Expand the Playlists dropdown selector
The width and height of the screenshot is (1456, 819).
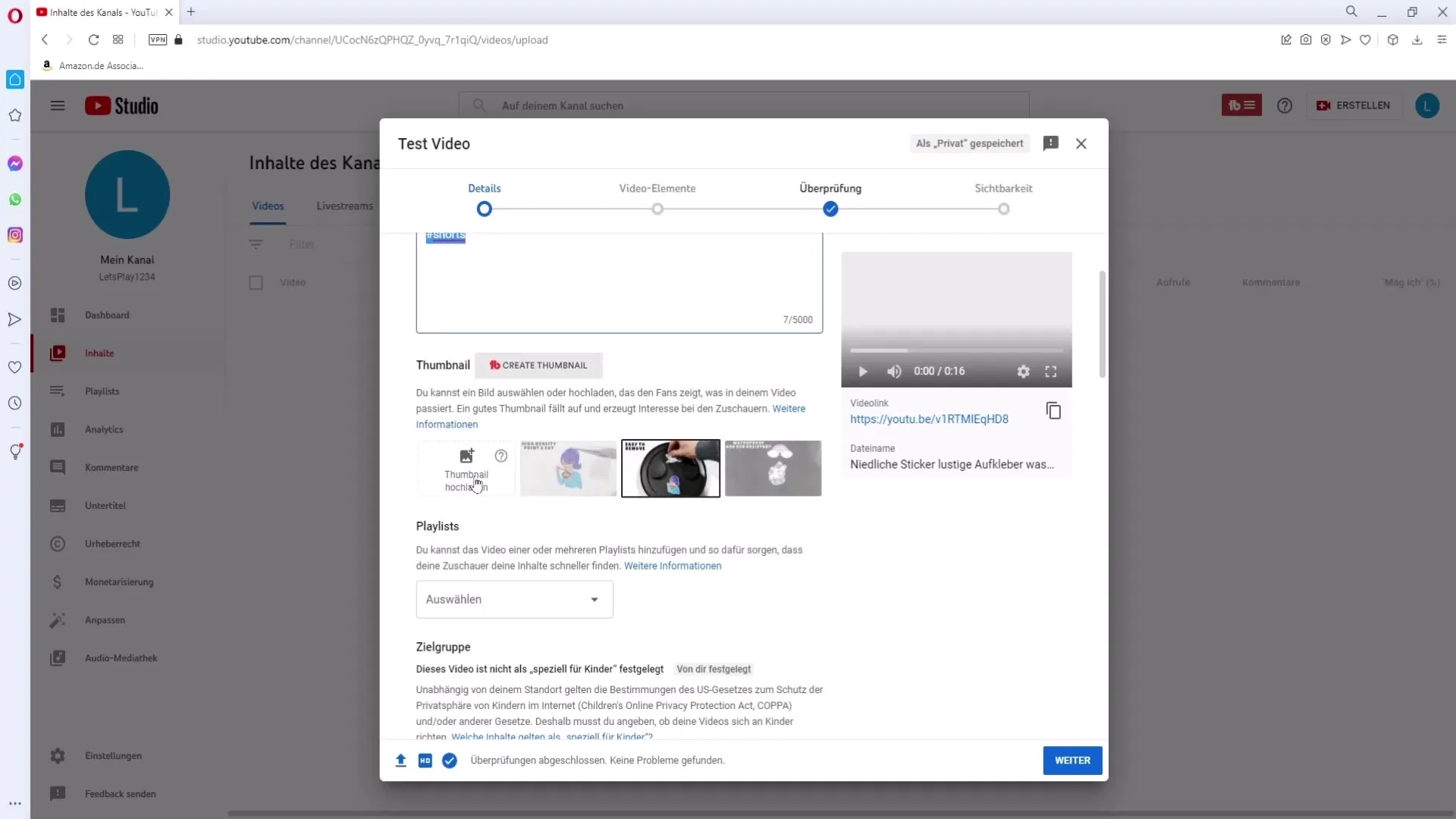pyautogui.click(x=515, y=599)
